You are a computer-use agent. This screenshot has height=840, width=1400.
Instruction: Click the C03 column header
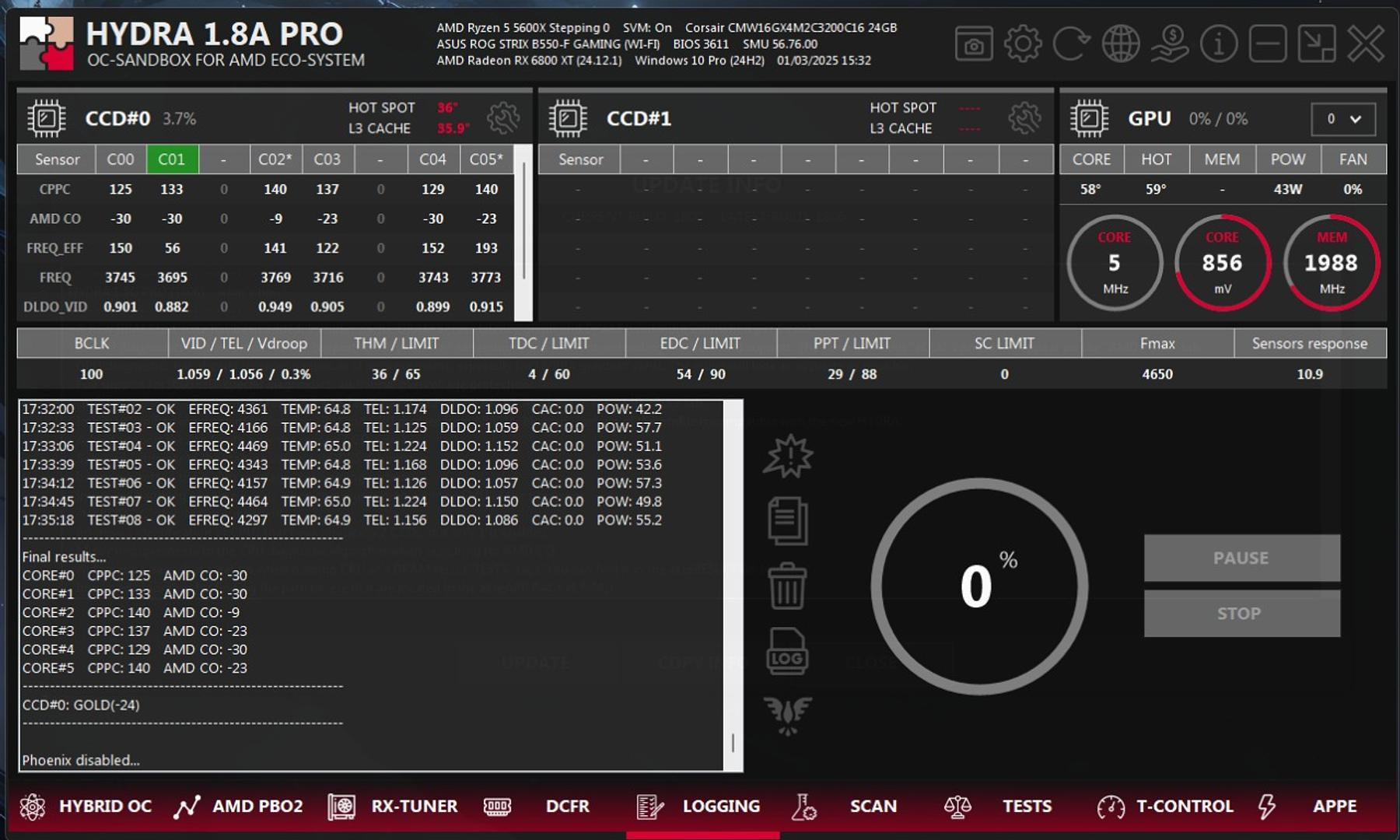[327, 159]
